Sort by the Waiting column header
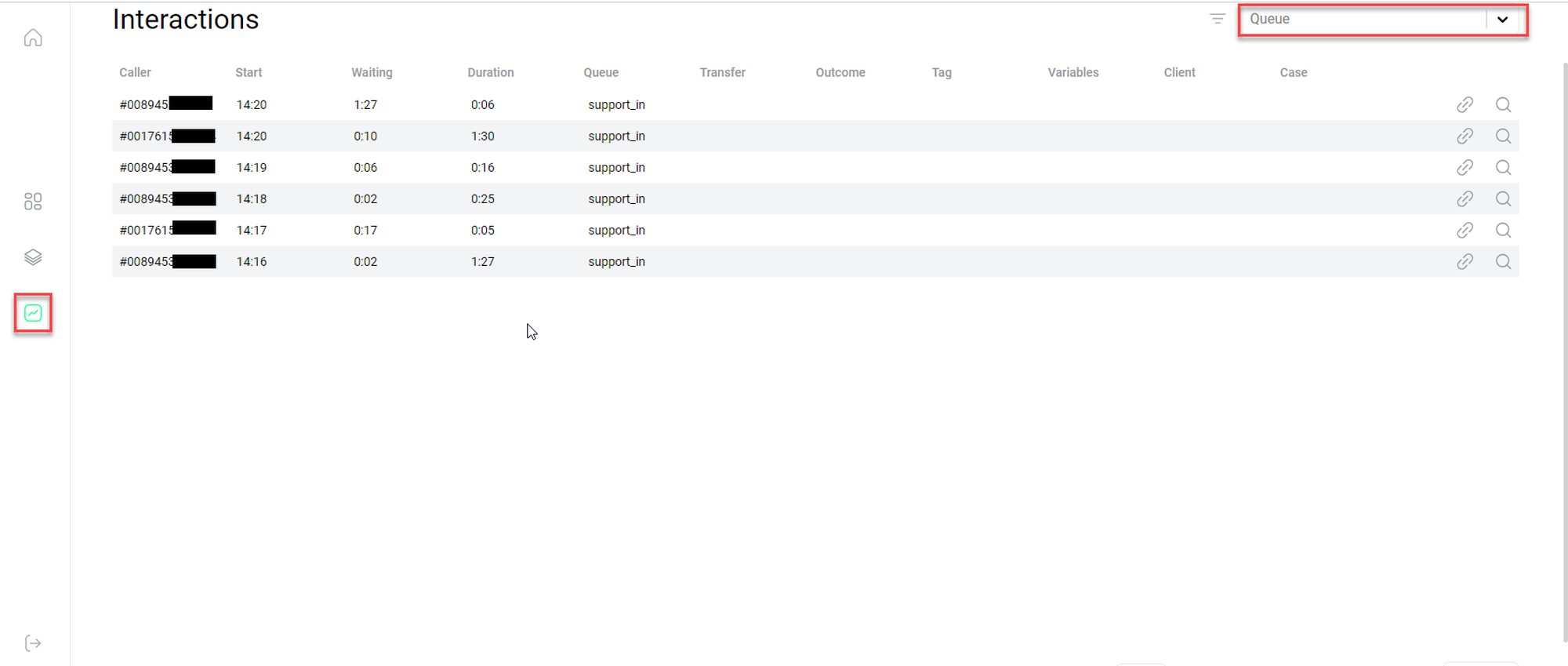 point(372,72)
